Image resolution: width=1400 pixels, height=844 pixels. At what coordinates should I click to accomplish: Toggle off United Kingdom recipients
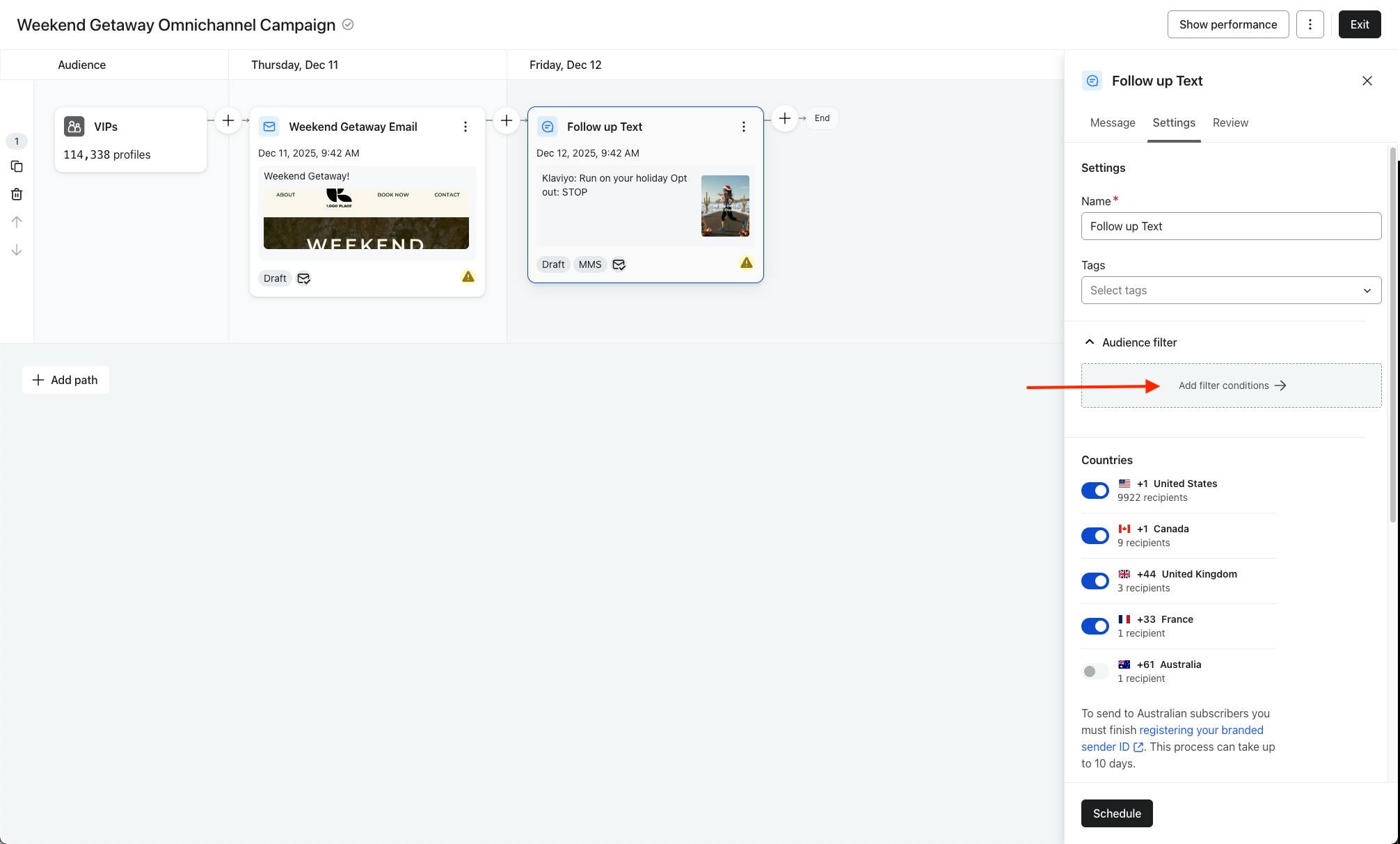[x=1095, y=581]
